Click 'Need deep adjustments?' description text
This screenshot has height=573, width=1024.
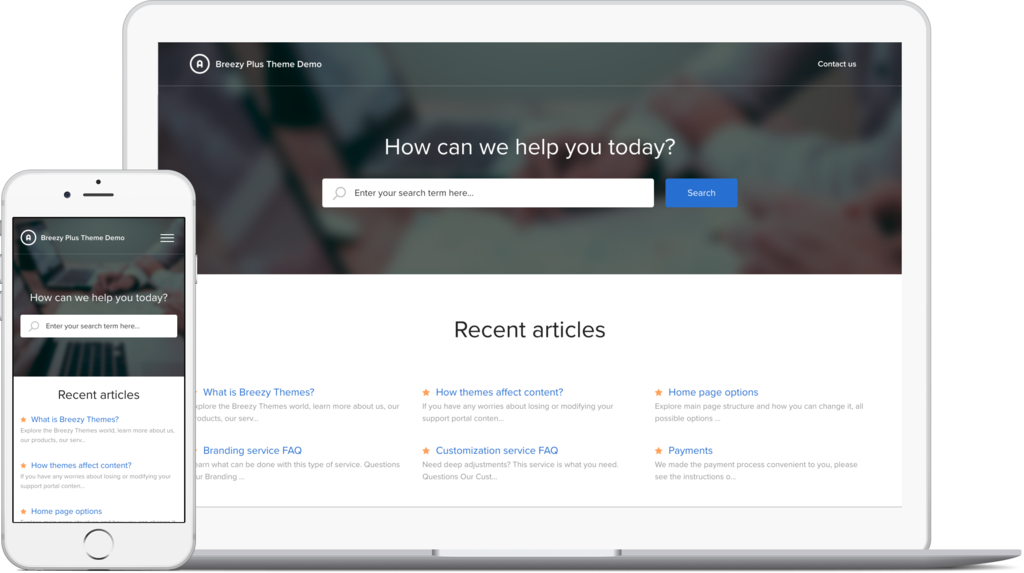(x=520, y=470)
